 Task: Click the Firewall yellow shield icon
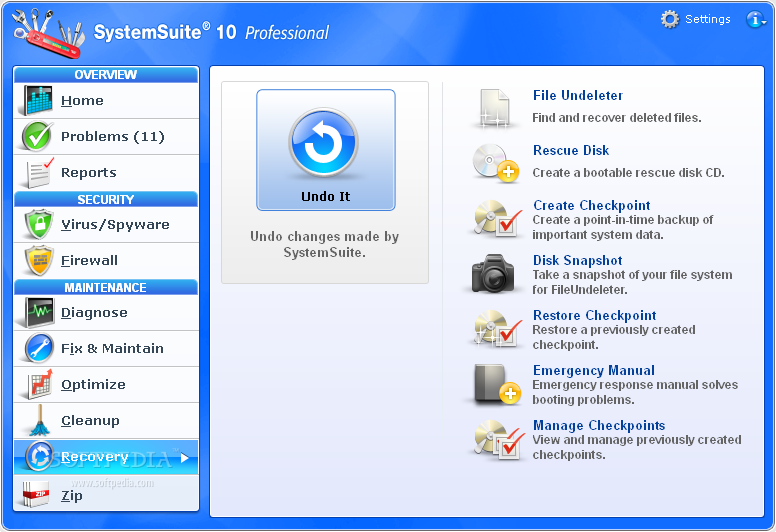(39, 260)
